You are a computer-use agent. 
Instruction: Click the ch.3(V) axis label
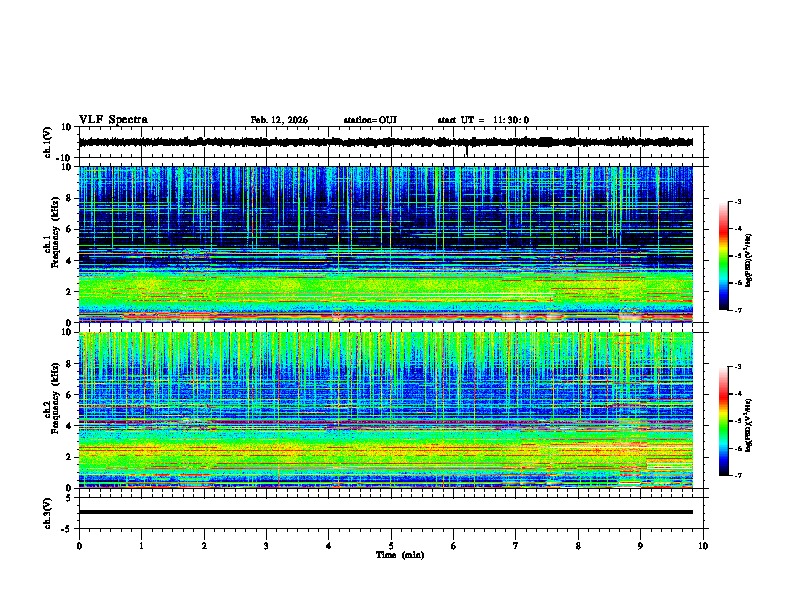tap(48, 513)
